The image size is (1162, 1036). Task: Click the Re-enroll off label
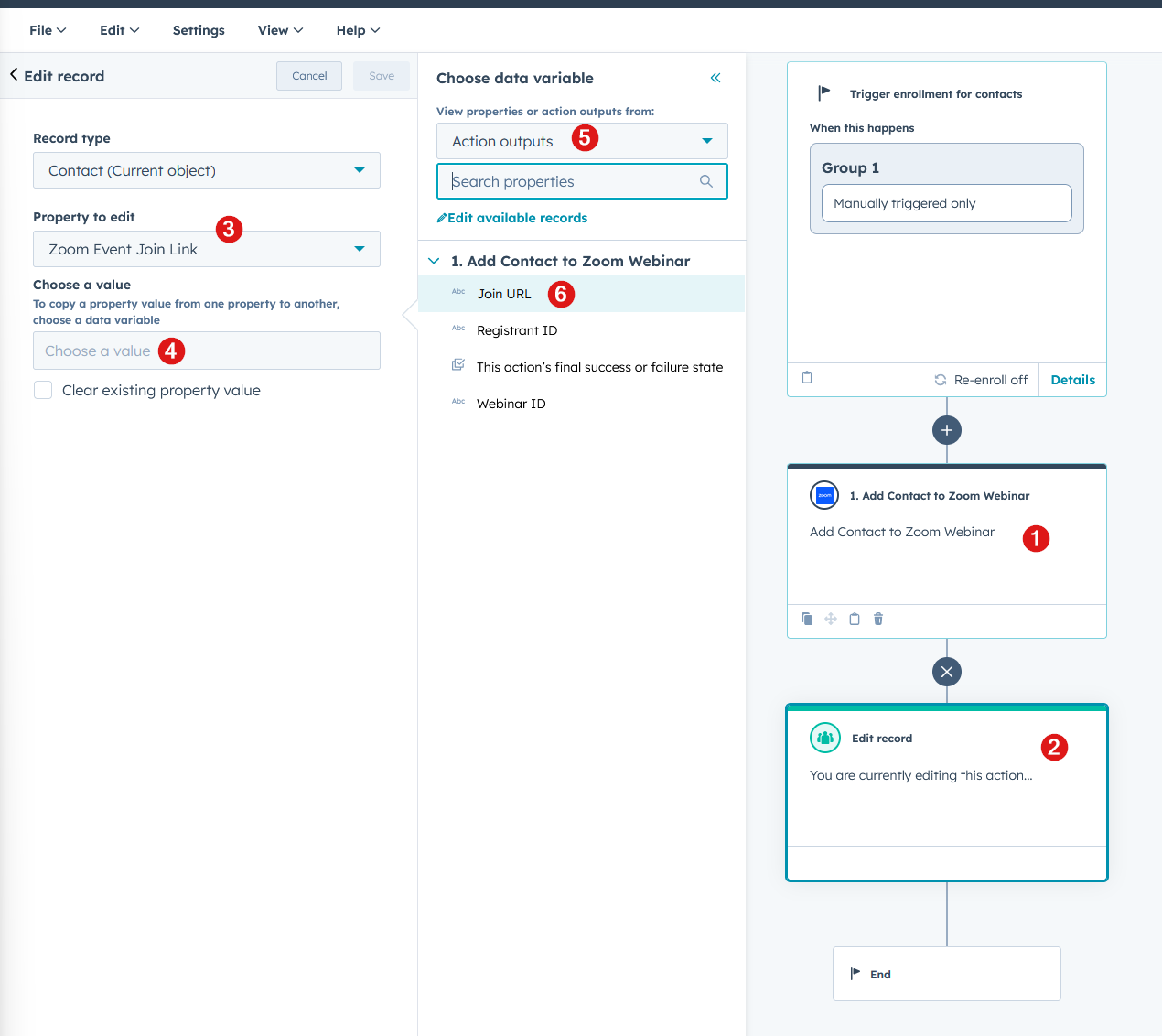coord(990,380)
